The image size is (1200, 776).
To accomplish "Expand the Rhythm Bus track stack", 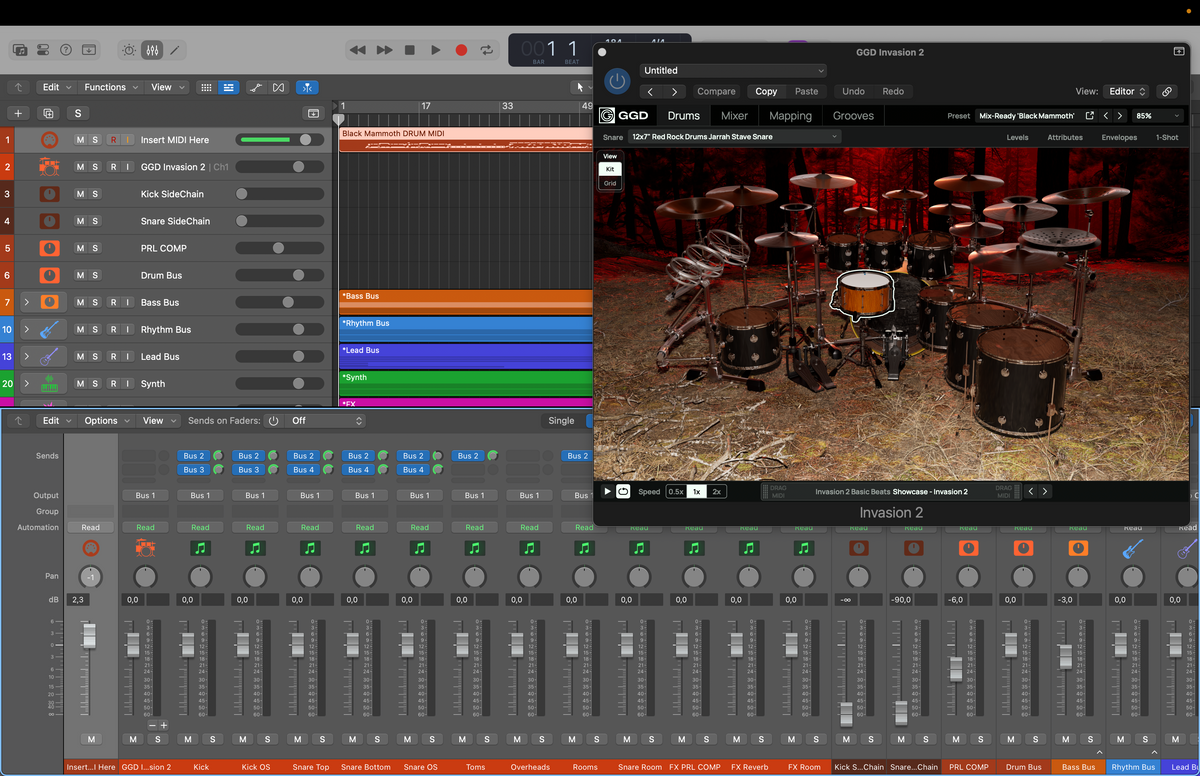I will [x=27, y=329].
